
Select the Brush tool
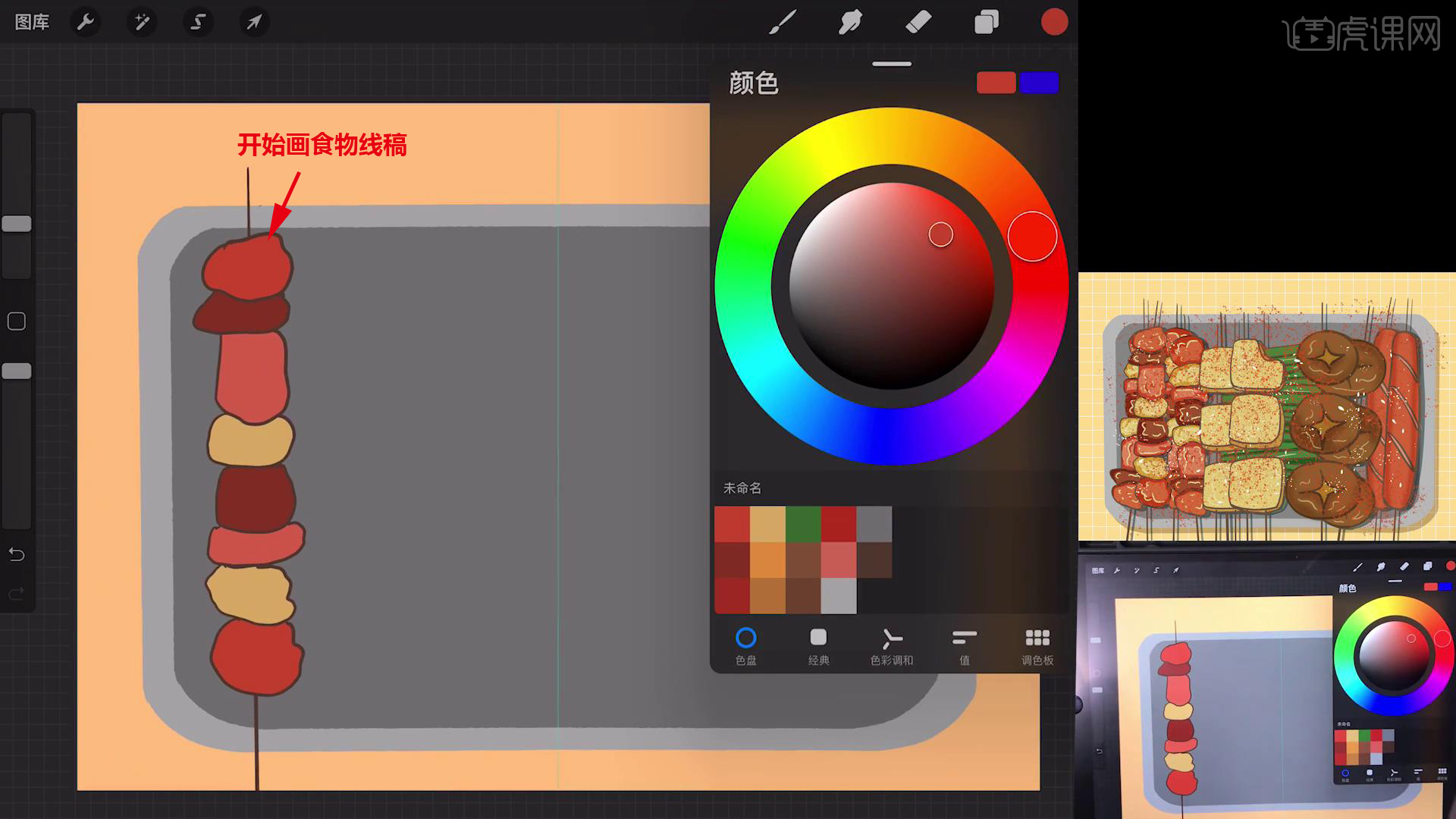click(783, 22)
